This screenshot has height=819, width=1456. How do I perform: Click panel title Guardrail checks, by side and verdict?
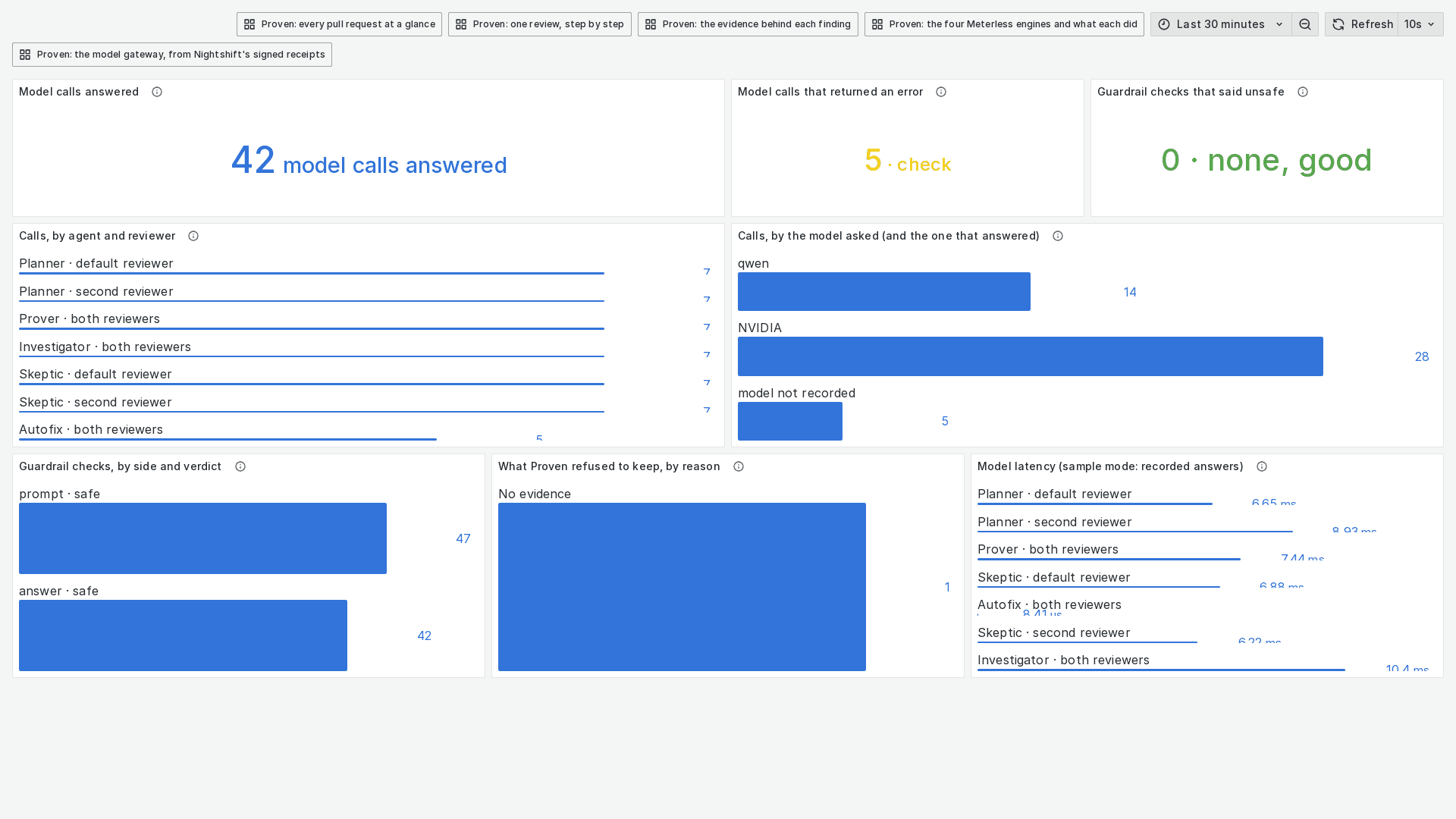(120, 466)
